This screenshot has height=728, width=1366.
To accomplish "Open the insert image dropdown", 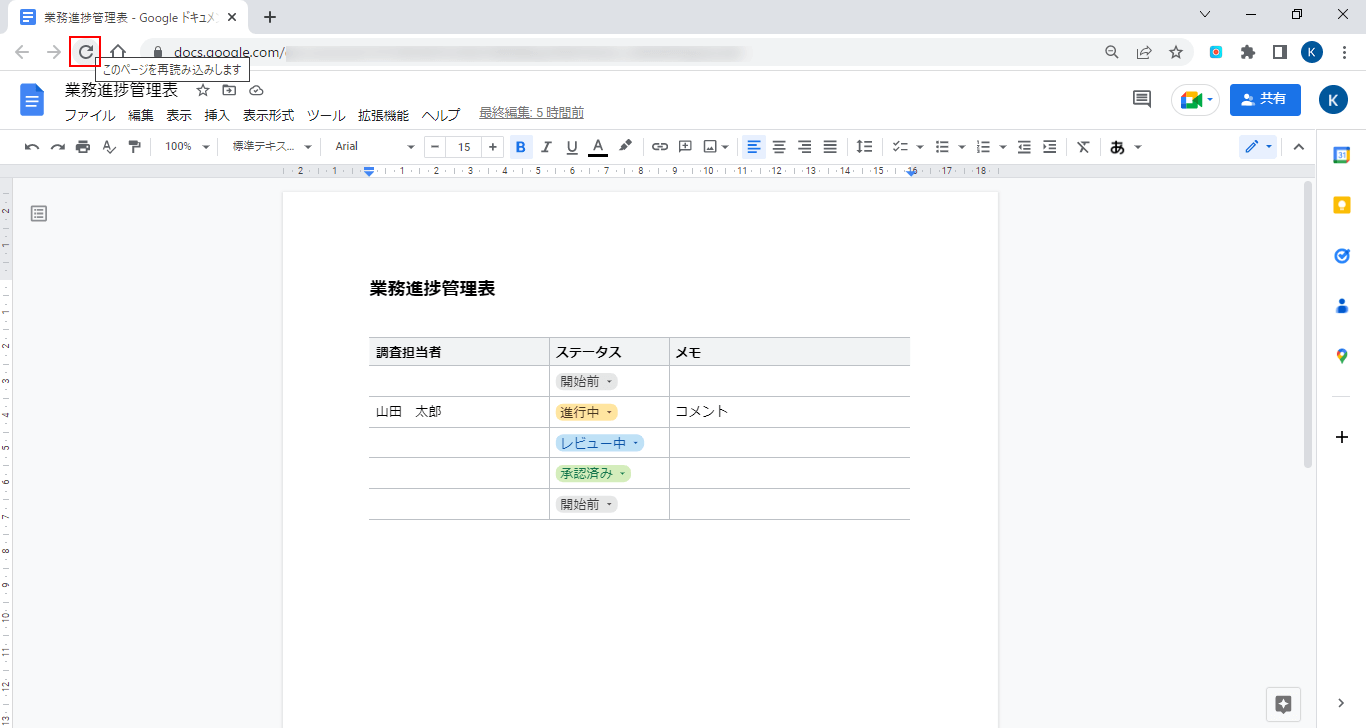I will pyautogui.click(x=716, y=147).
